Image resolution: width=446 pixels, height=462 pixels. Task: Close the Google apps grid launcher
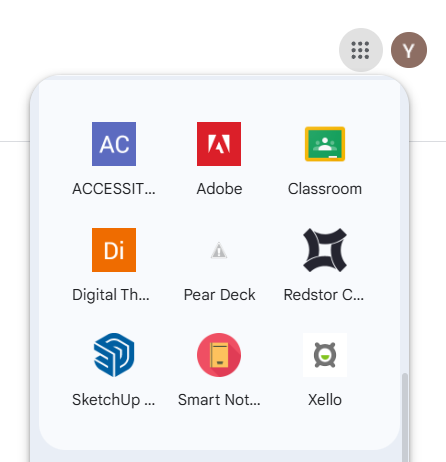point(361,50)
